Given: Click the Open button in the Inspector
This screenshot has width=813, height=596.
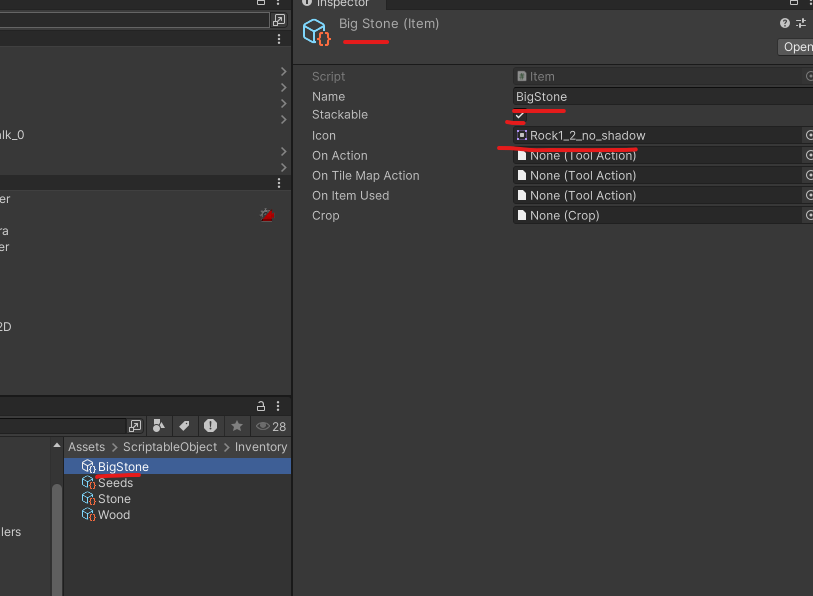Looking at the screenshot, I should pyautogui.click(x=796, y=47).
